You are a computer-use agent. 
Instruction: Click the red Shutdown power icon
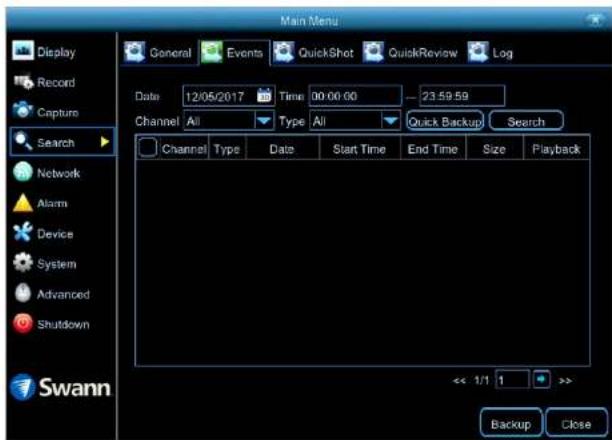23,324
